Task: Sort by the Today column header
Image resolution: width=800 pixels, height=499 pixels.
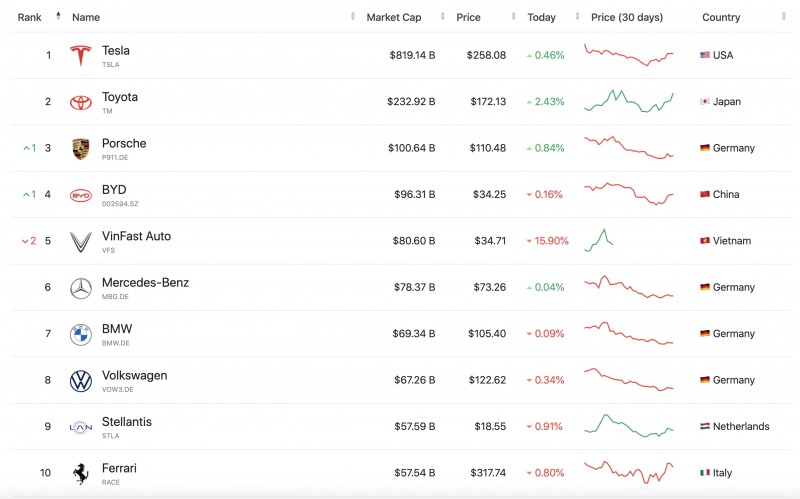Action: [x=541, y=17]
